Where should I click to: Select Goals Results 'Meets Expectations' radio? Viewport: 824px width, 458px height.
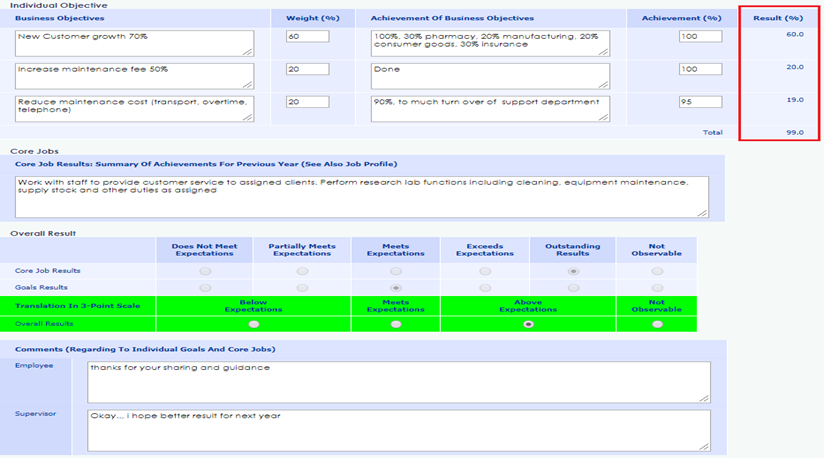point(396,288)
